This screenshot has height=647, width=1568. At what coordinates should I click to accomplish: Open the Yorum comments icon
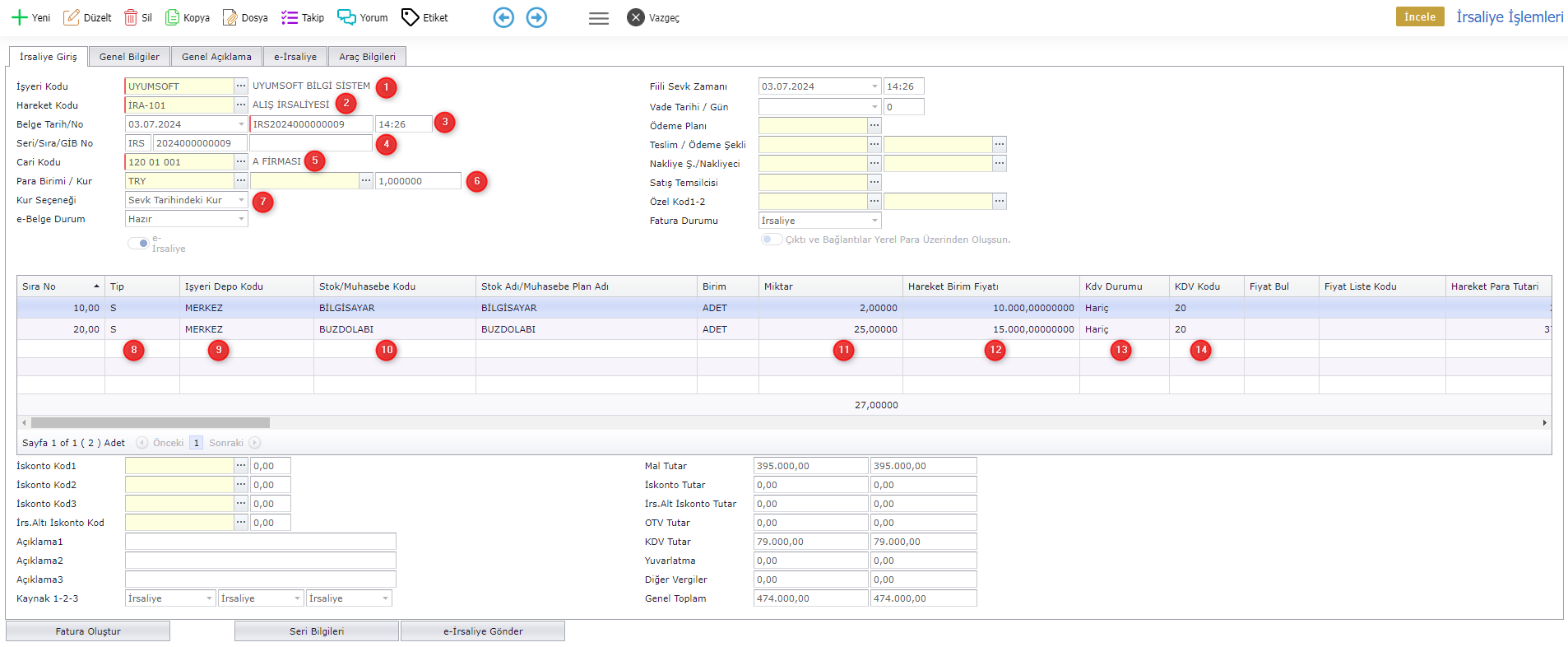pyautogui.click(x=346, y=17)
